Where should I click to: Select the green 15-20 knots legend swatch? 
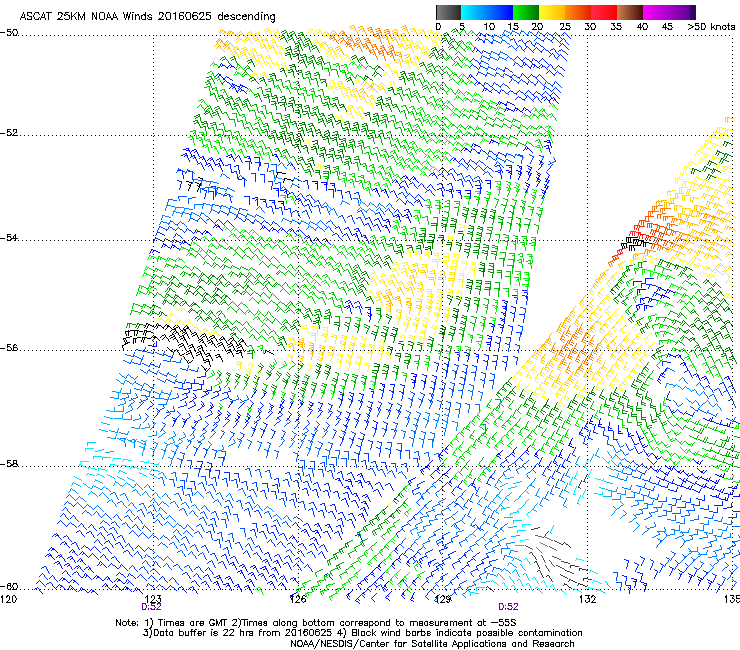pos(526,12)
